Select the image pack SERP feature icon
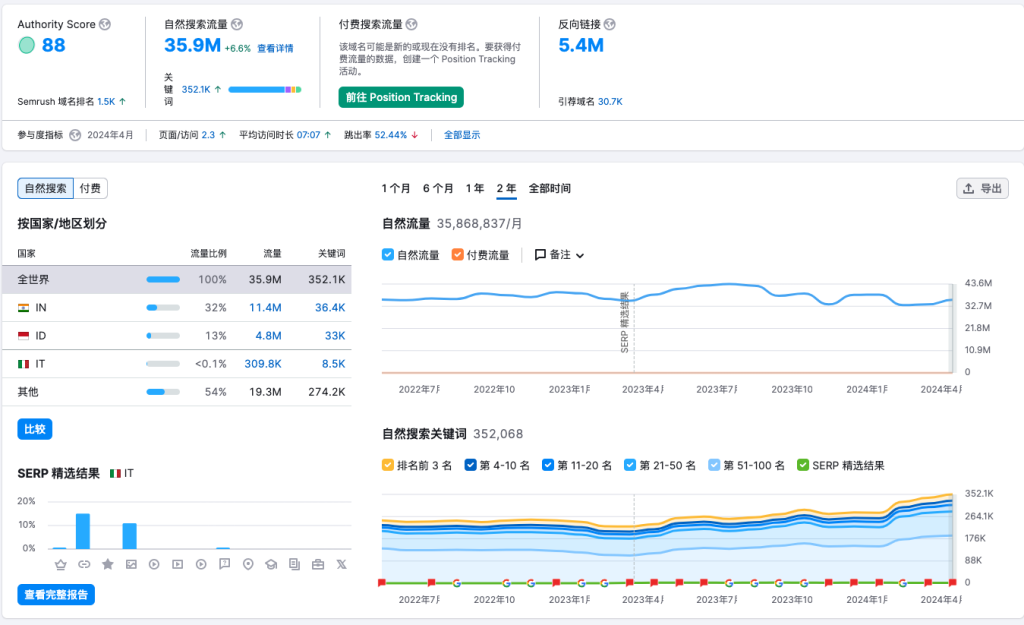This screenshot has width=1024, height=625. tap(131, 564)
